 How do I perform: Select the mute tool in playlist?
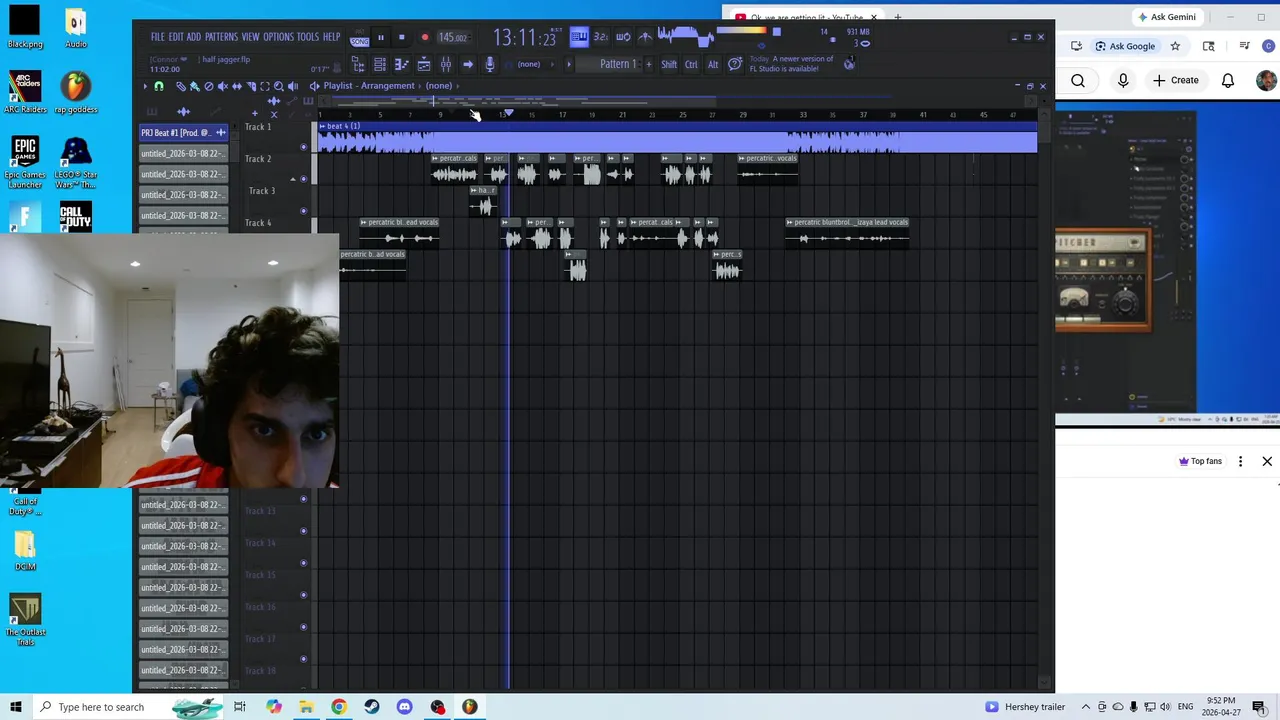coord(223,87)
